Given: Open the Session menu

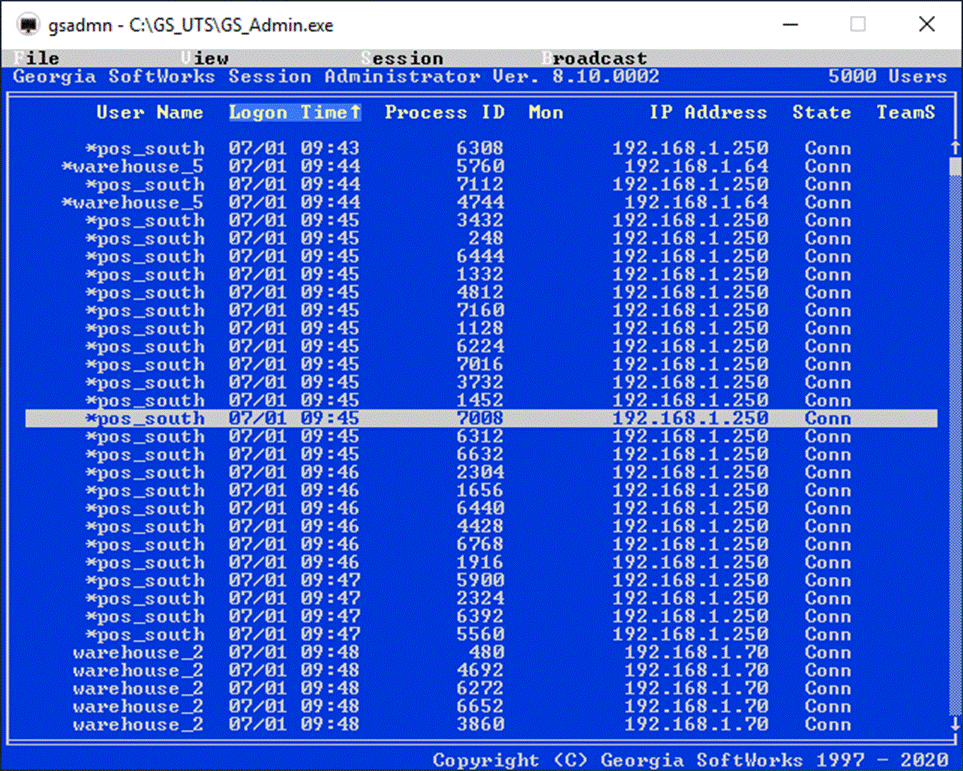Looking at the screenshot, I should coord(402,58).
